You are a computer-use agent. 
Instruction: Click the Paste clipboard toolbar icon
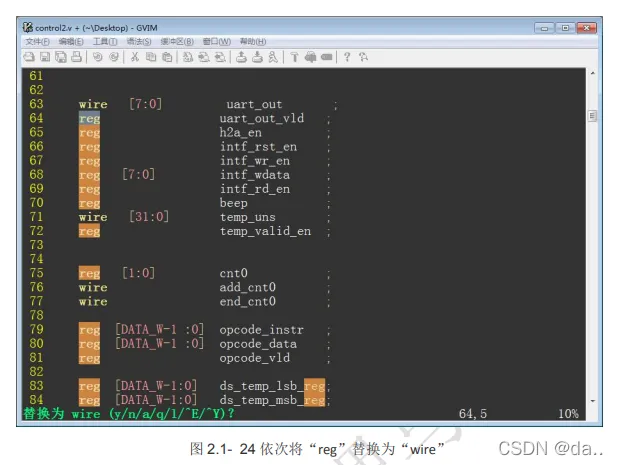167,57
